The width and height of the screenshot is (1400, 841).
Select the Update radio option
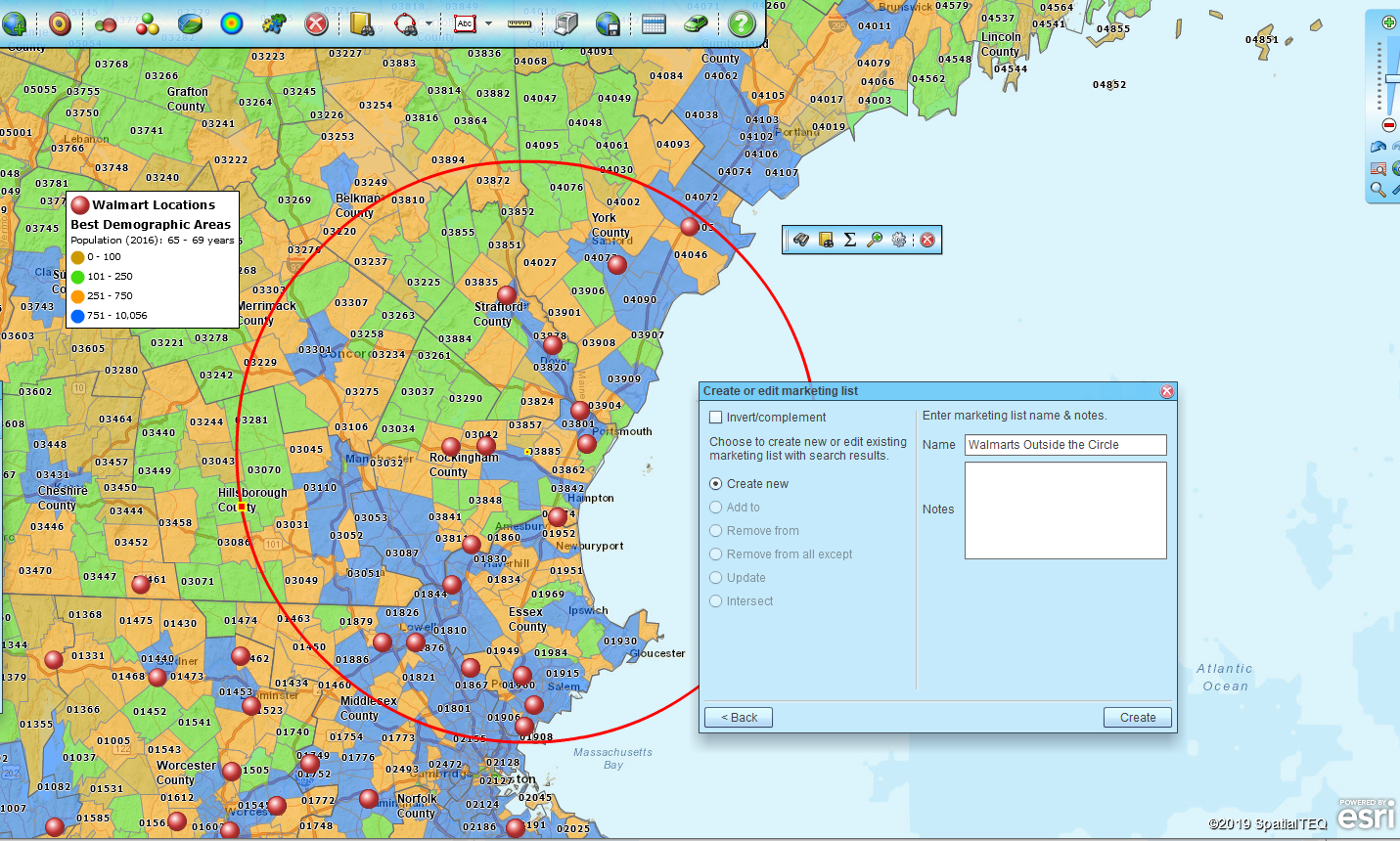[x=716, y=578]
